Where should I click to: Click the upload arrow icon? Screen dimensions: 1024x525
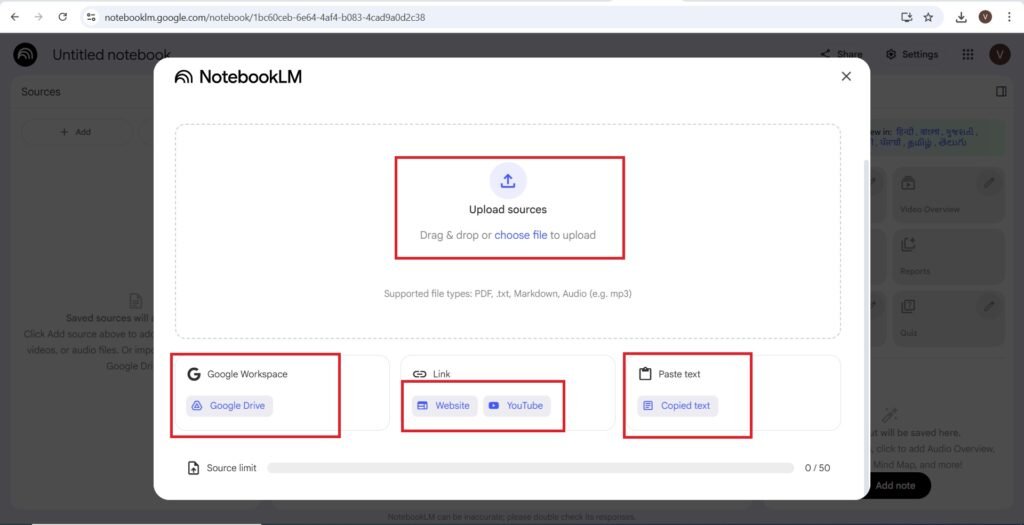tap(507, 181)
